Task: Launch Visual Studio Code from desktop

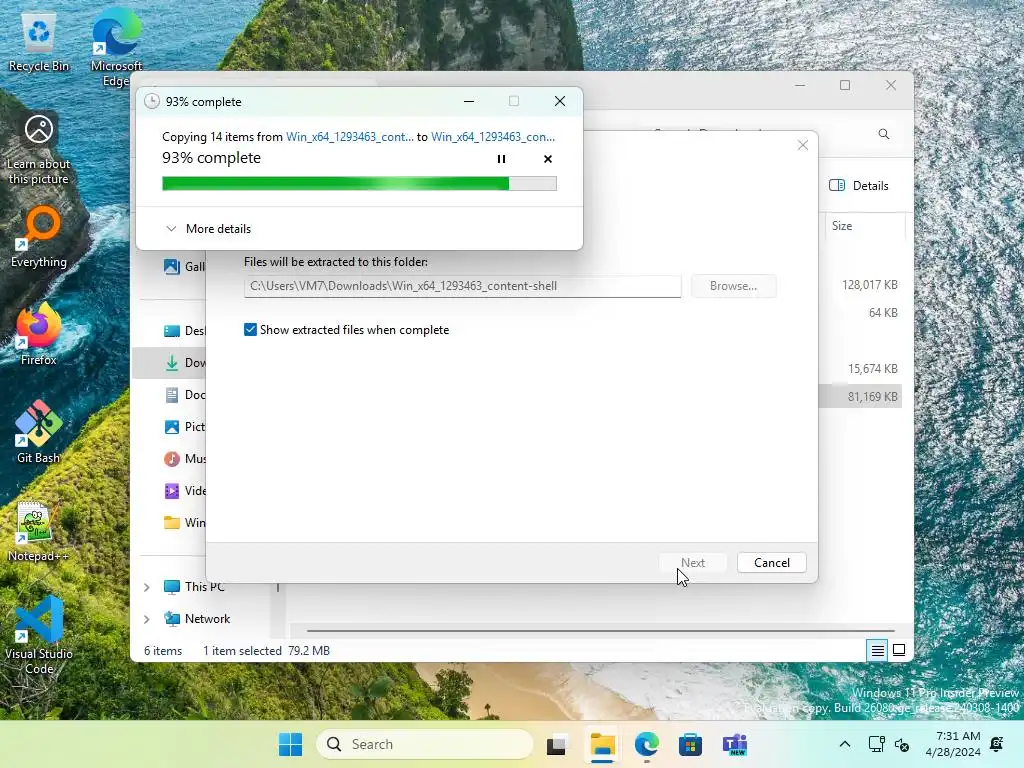Action: tap(39, 636)
